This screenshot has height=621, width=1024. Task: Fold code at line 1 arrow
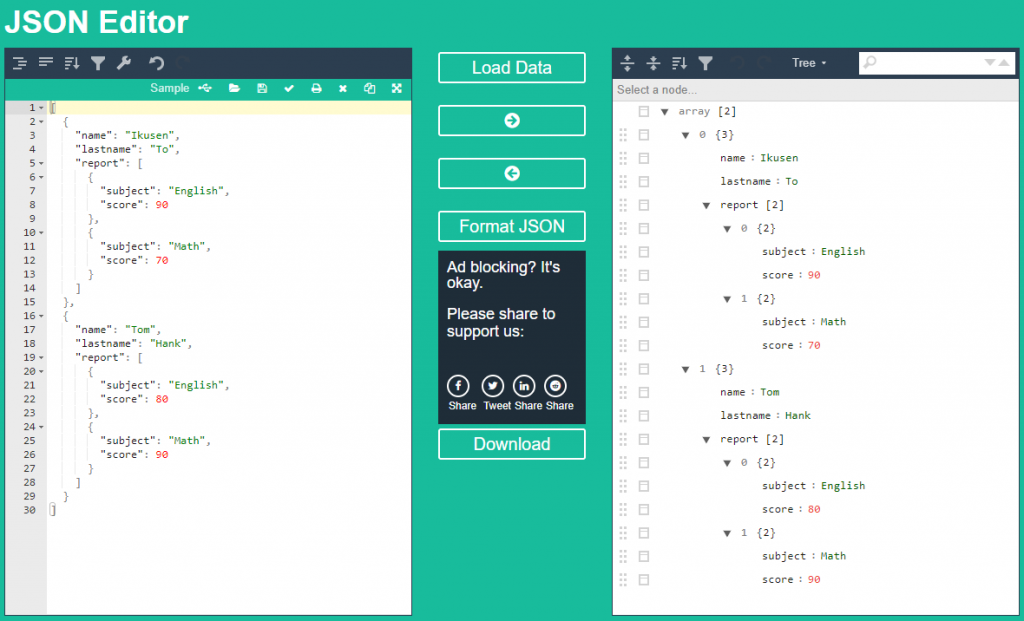pyautogui.click(x=42, y=108)
